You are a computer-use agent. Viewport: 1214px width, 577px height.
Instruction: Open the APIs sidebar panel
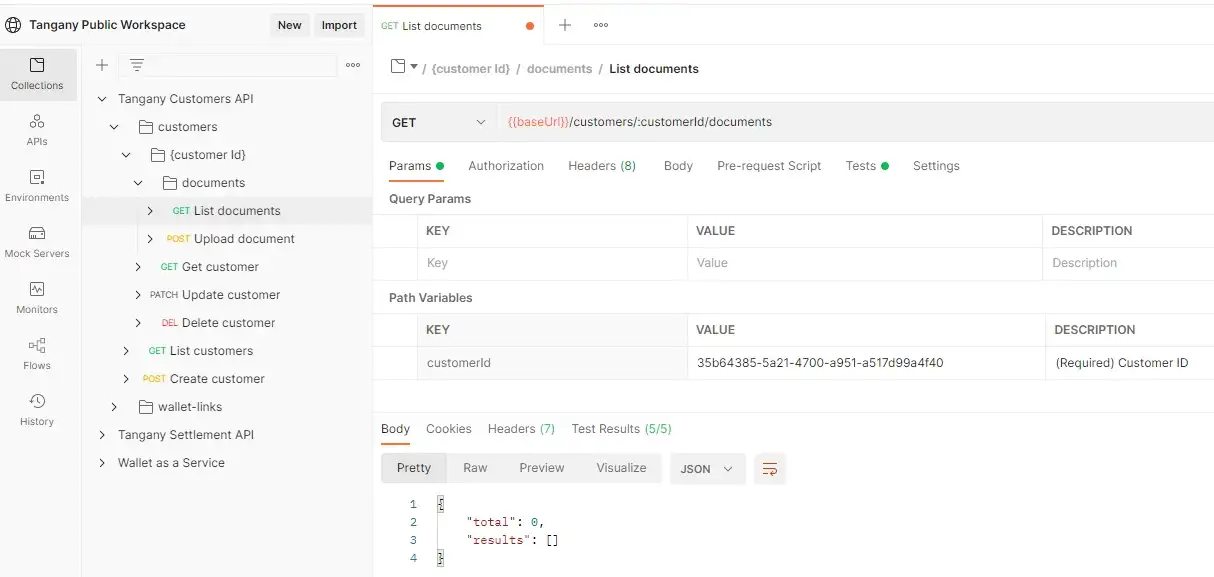[x=37, y=131]
